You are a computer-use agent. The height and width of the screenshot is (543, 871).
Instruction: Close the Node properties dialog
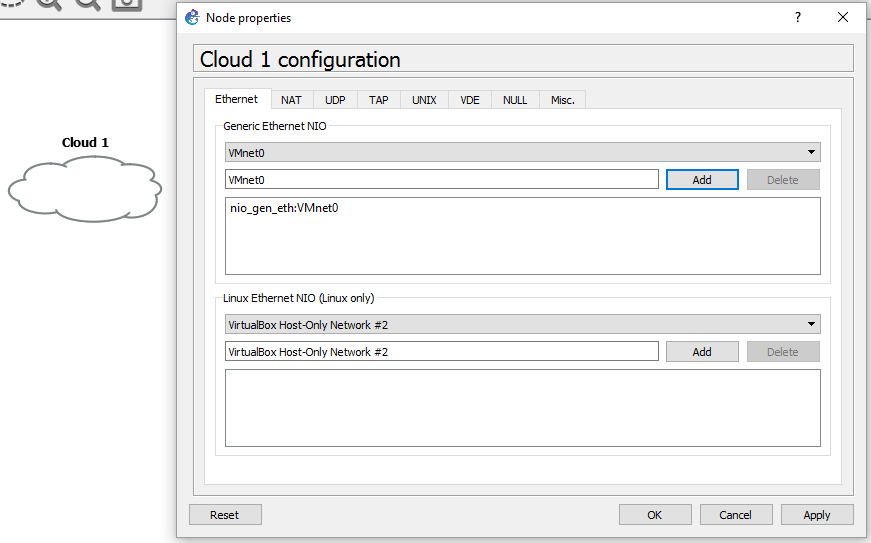tap(843, 17)
